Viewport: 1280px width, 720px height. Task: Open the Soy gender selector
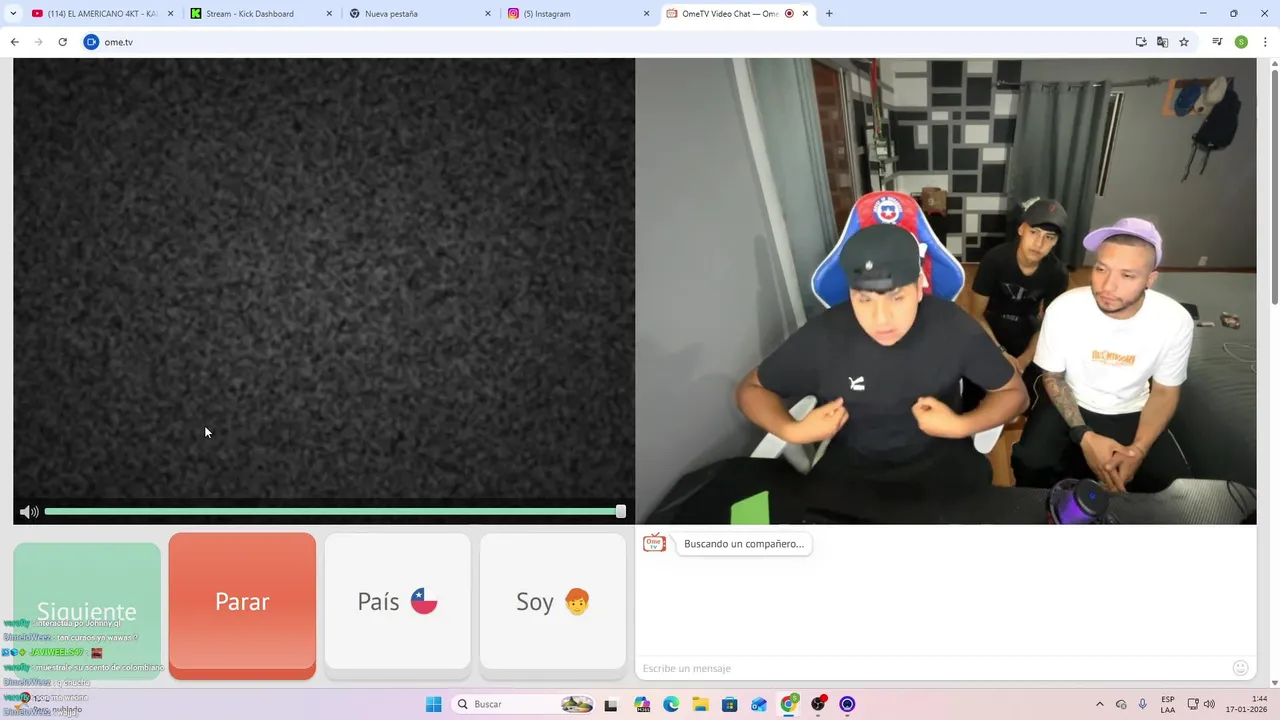pos(553,601)
